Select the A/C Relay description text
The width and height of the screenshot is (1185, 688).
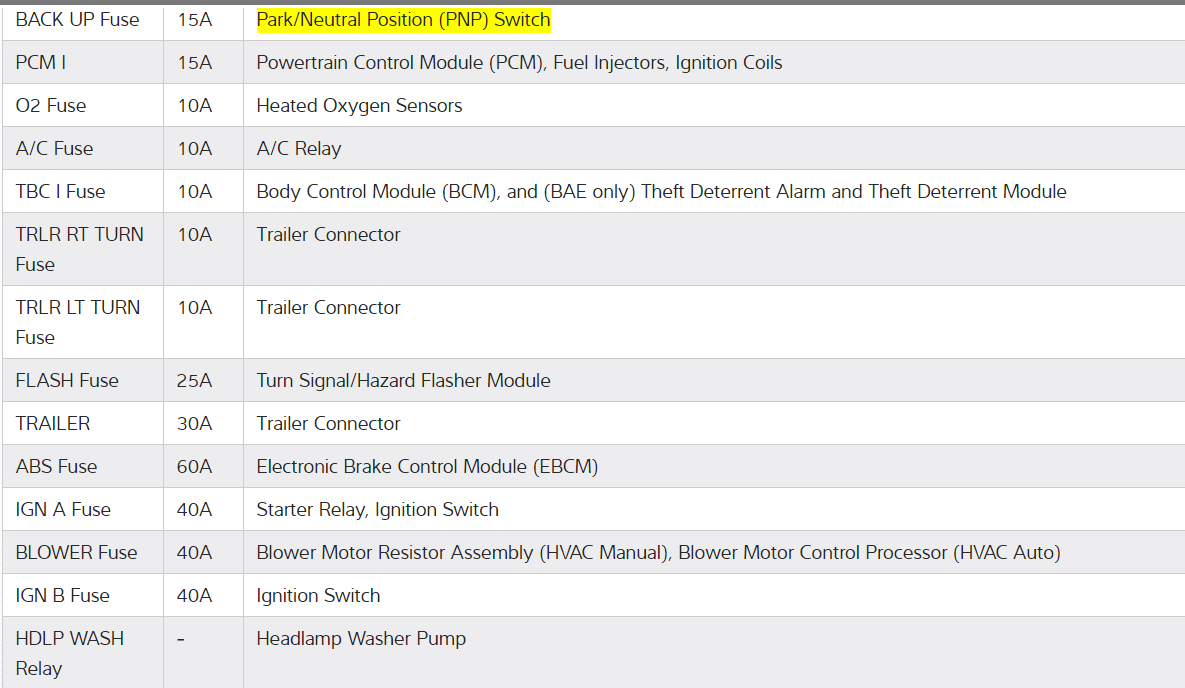click(298, 149)
